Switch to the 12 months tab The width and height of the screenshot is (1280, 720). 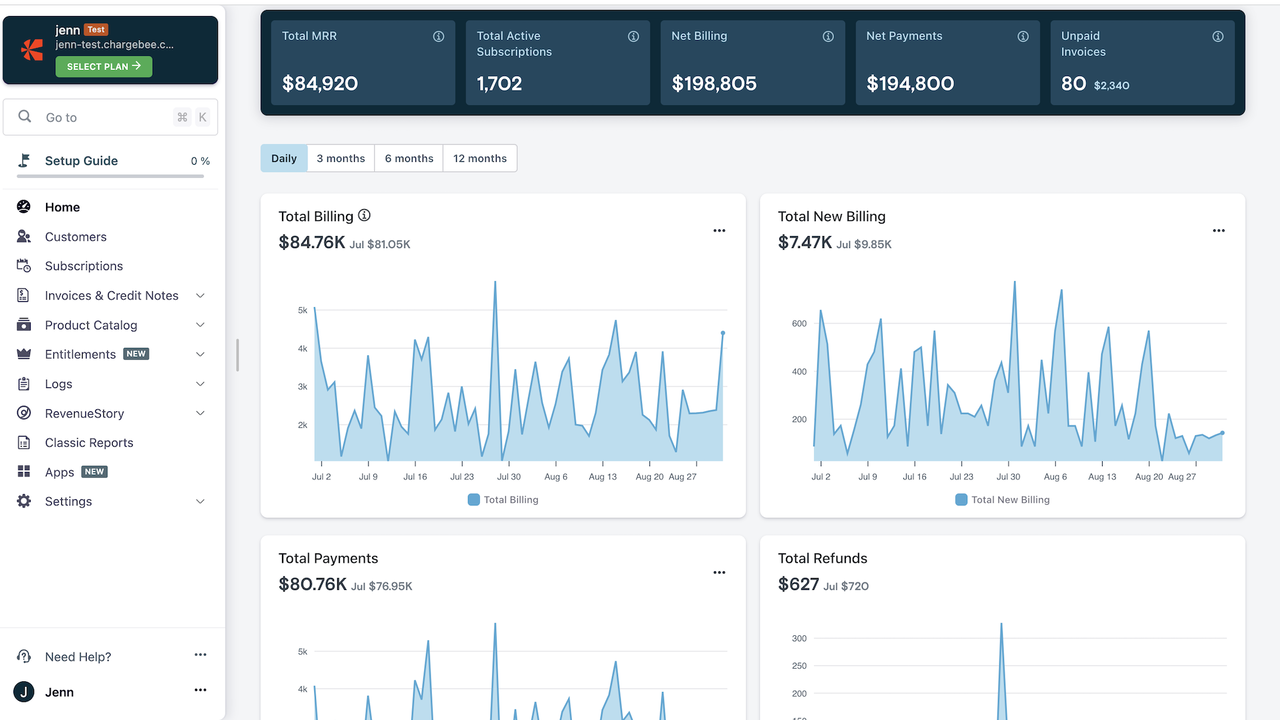(x=480, y=158)
